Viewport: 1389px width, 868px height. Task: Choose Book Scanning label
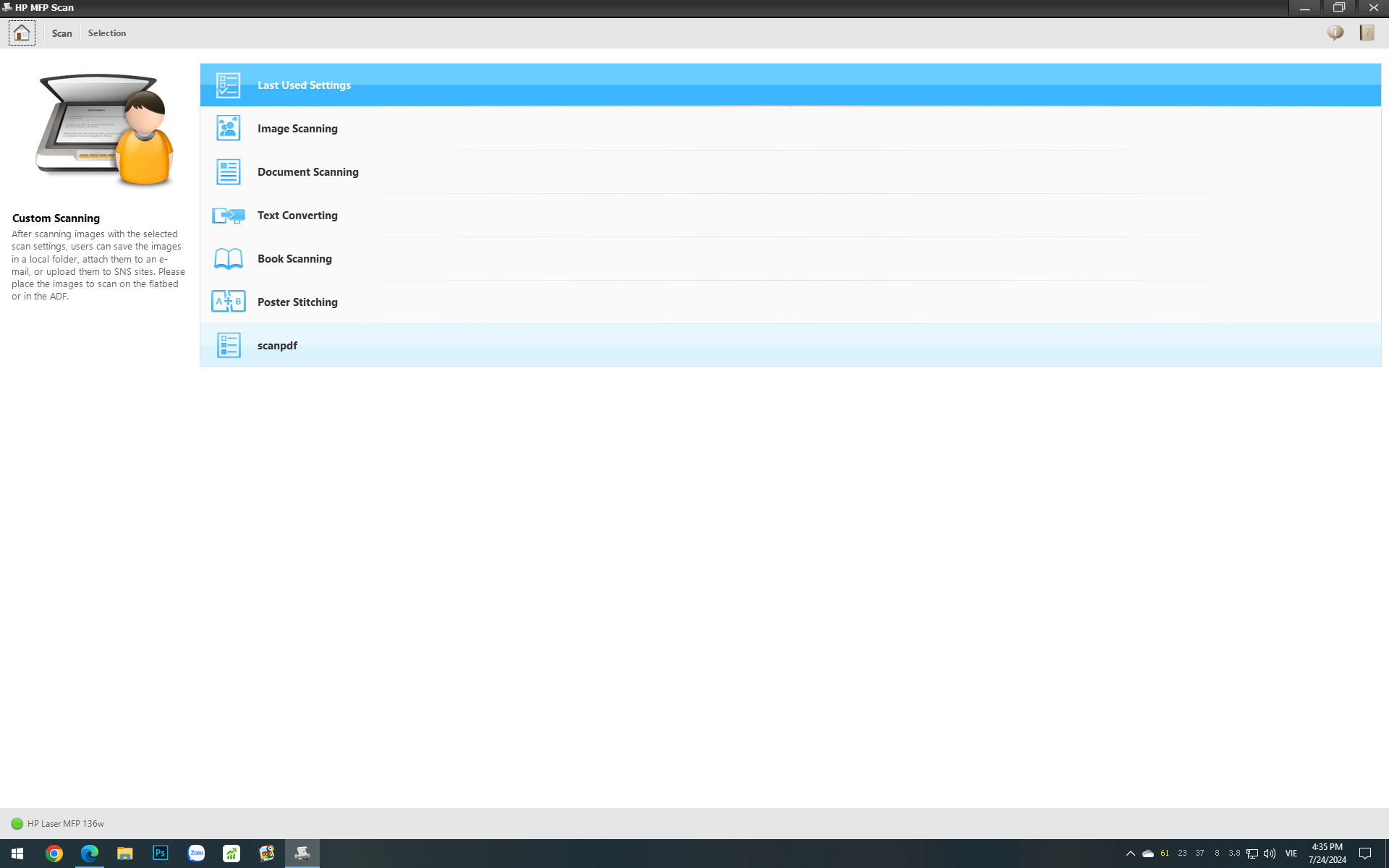point(294,259)
